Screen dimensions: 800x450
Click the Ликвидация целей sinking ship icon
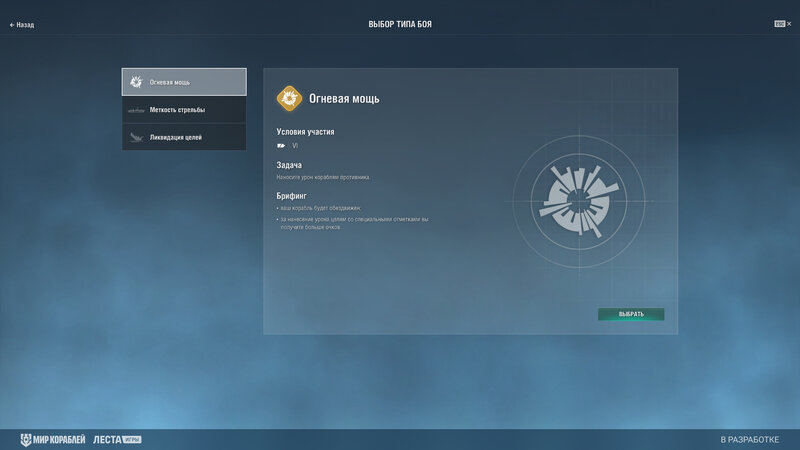pos(136,137)
